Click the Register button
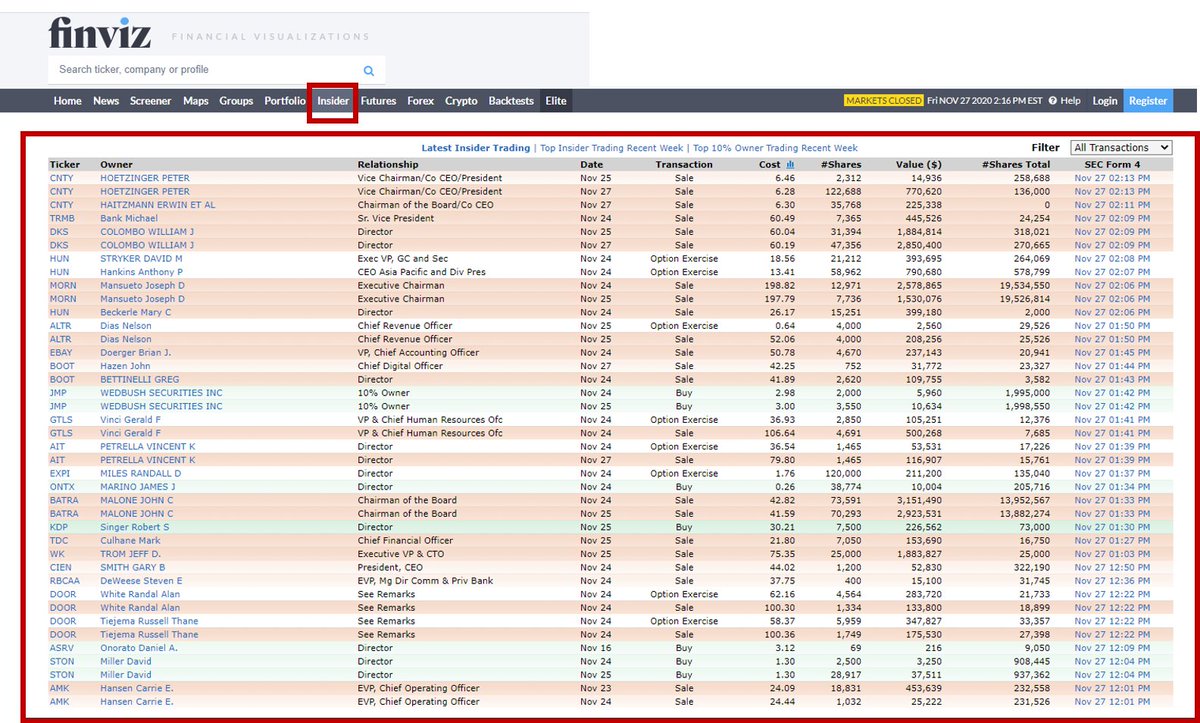The image size is (1200, 723). click(x=1148, y=101)
